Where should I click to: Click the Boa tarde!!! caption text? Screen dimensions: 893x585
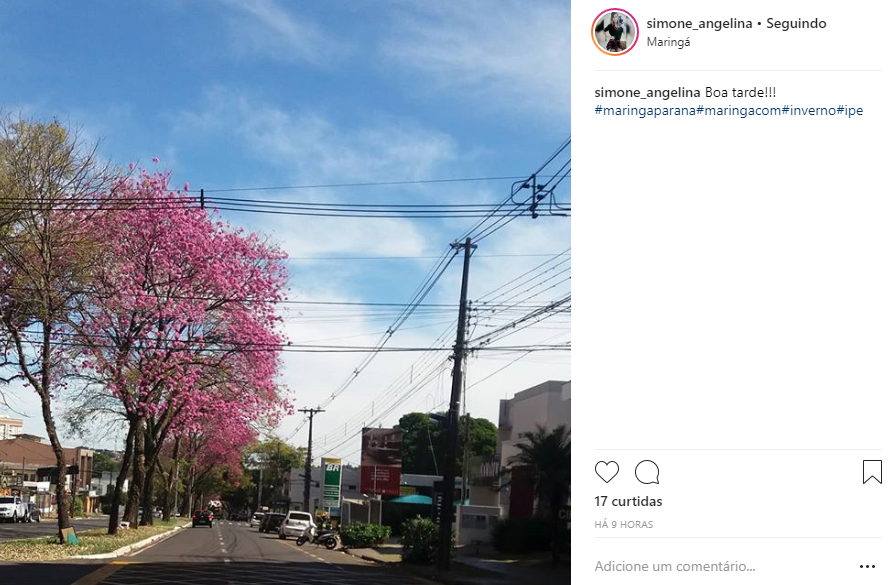click(x=740, y=92)
